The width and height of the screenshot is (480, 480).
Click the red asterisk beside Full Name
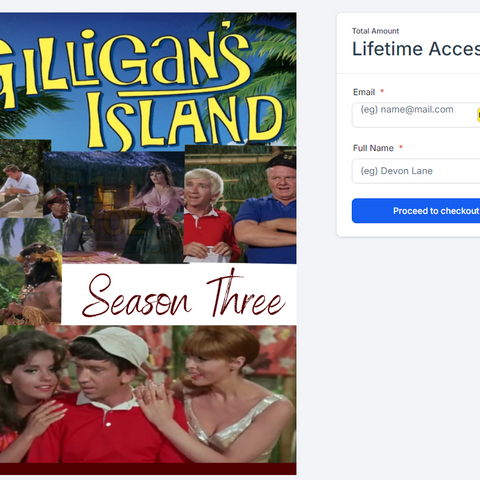tap(401, 147)
